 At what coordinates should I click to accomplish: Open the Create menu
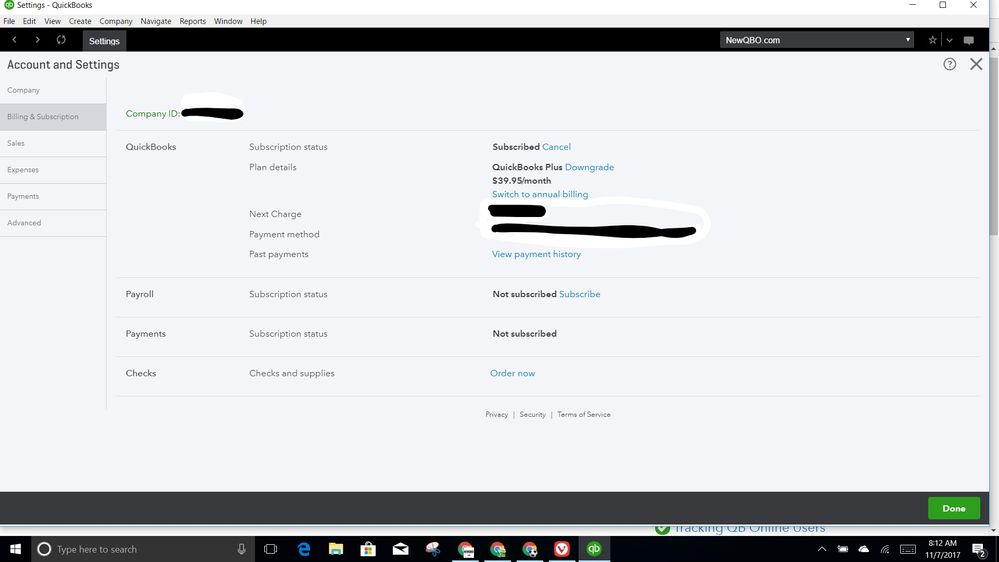pos(80,21)
